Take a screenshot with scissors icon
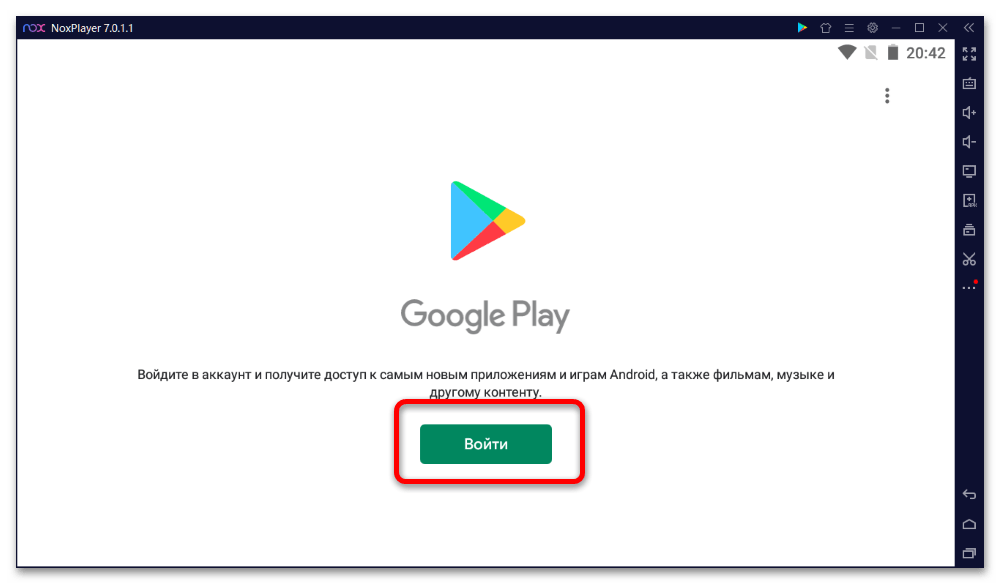This screenshot has height=584, width=1000. pos(969,259)
